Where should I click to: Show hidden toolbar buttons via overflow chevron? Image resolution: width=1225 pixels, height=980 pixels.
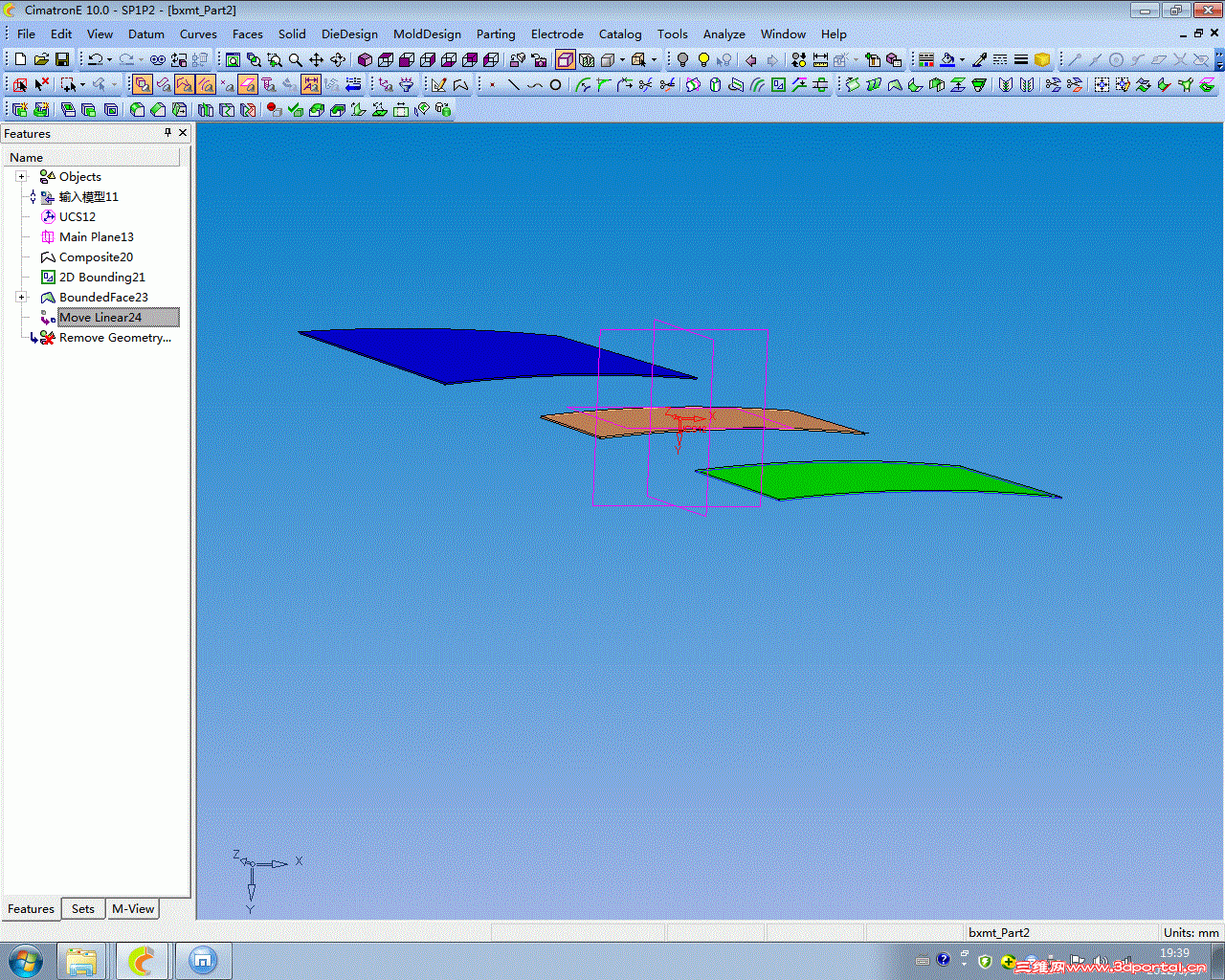point(1218,59)
